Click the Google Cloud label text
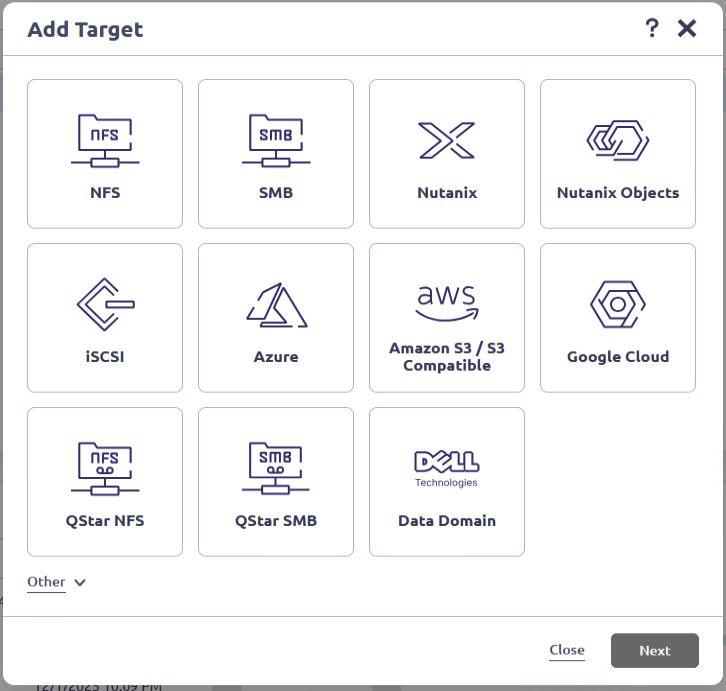The image size is (726, 691). click(x=618, y=357)
